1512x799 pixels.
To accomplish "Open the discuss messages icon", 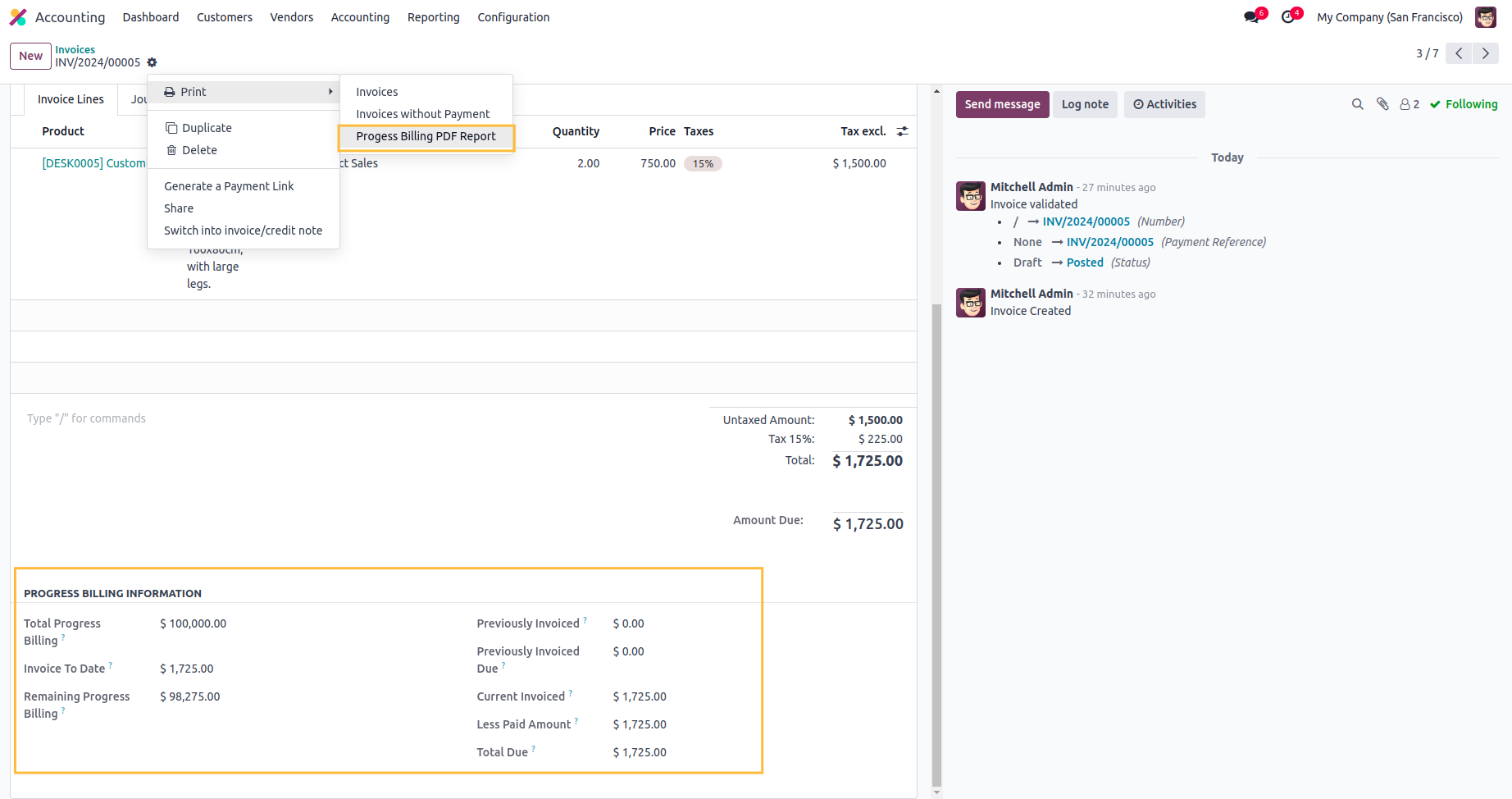I will [x=1251, y=17].
